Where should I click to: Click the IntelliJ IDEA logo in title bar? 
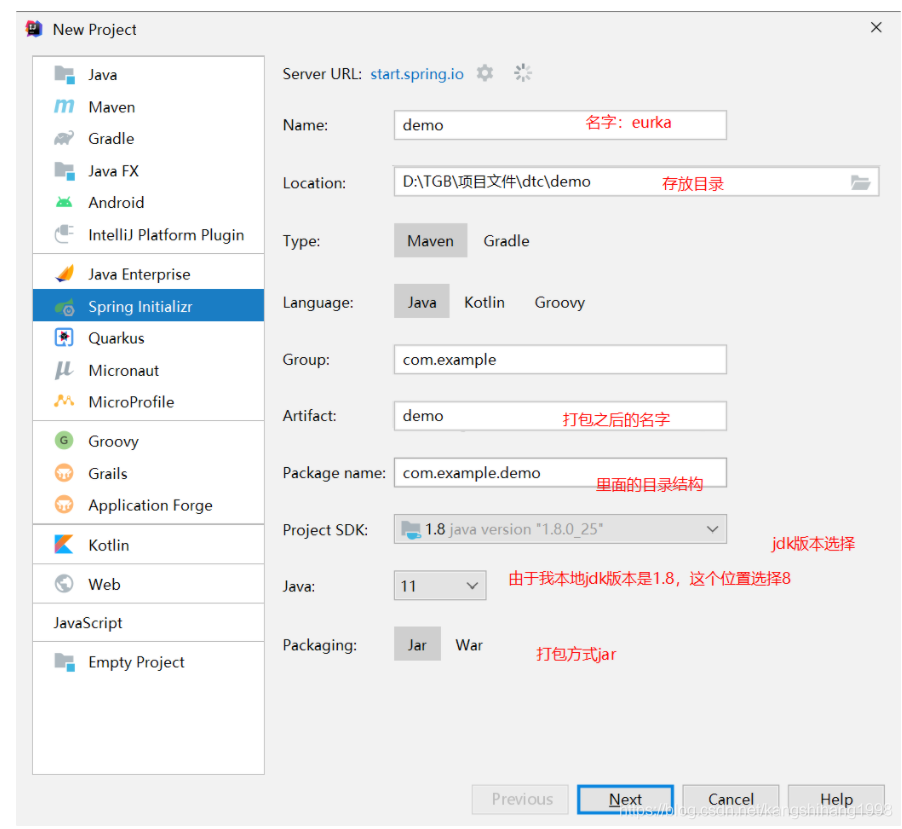(35, 29)
